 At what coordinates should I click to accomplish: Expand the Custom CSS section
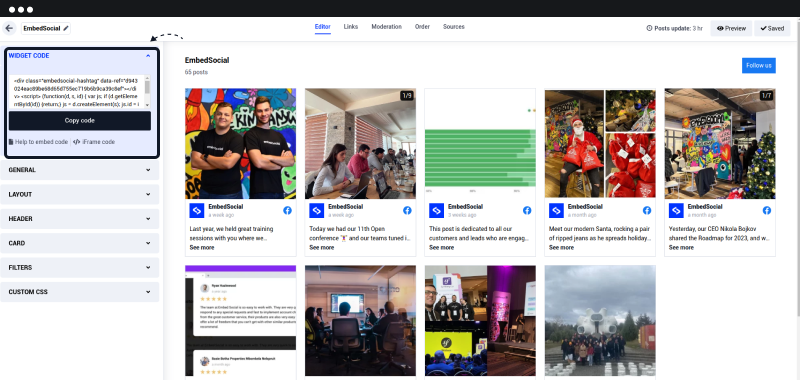[x=80, y=292]
